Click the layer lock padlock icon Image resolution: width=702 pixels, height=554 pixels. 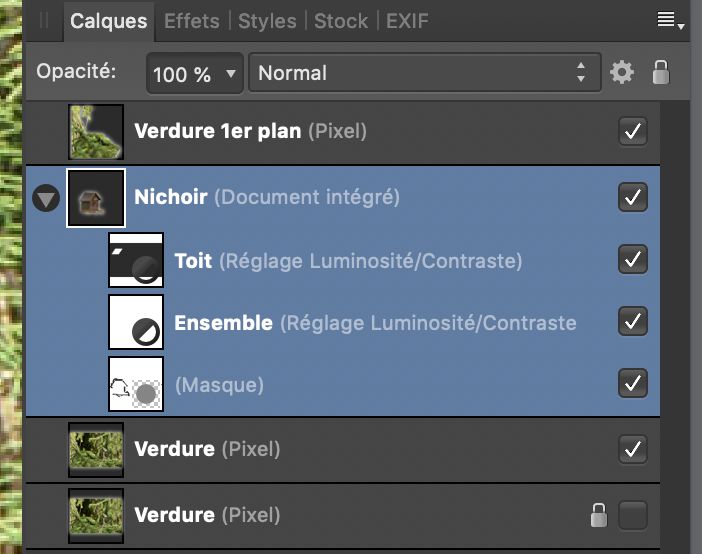660,72
